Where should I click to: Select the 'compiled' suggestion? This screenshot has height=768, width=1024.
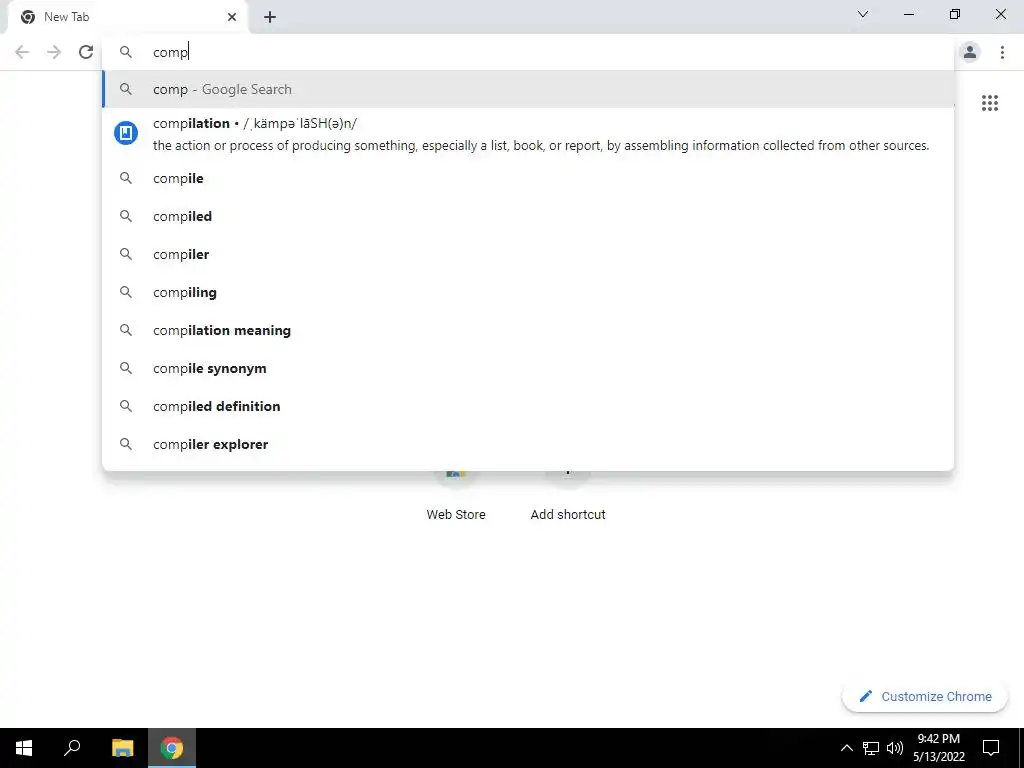click(528, 216)
